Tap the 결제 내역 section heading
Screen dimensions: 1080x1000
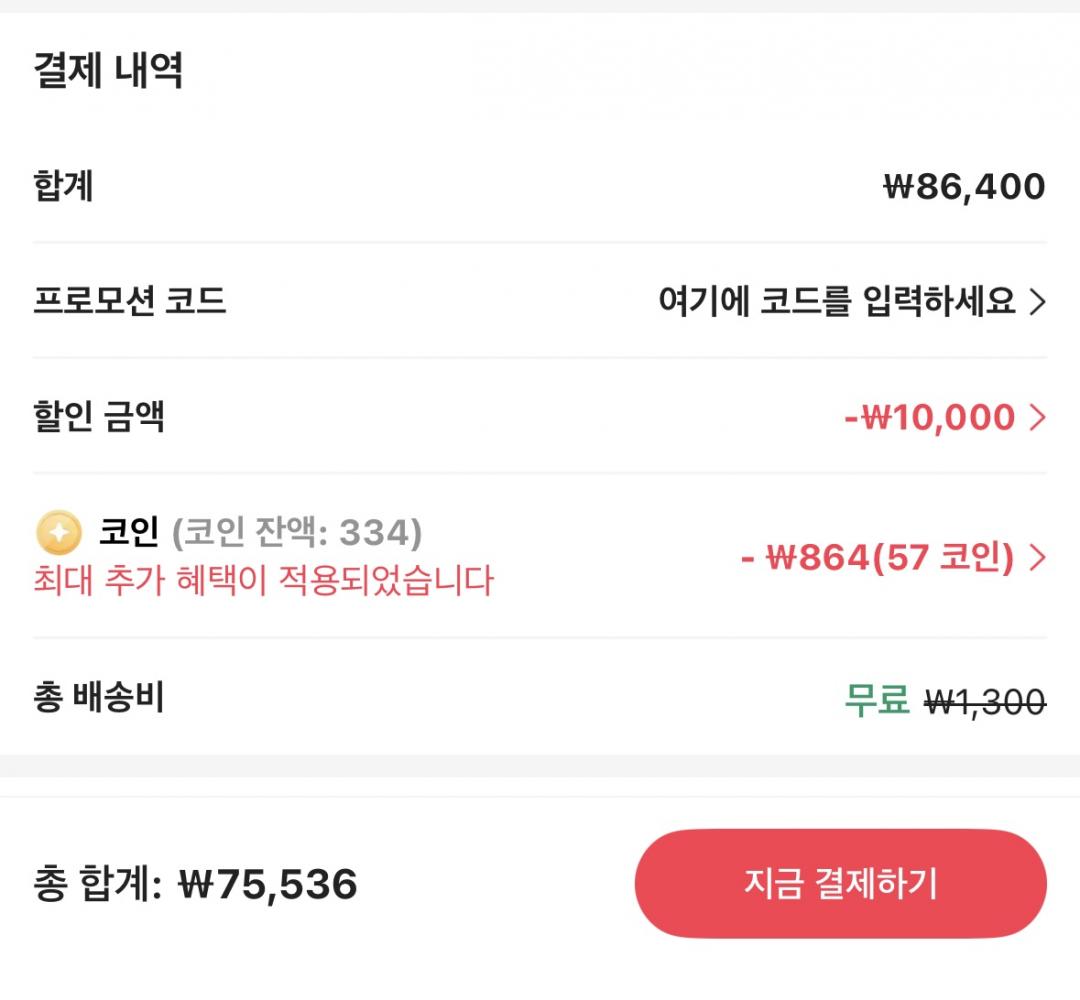tap(108, 71)
